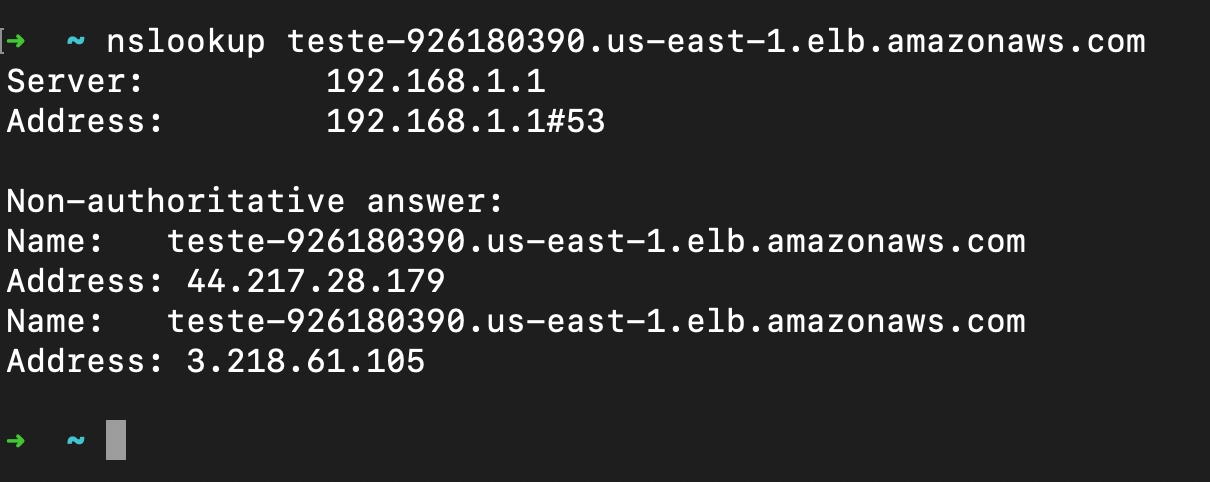Image resolution: width=1210 pixels, height=482 pixels.
Task: Click the 'Address:' label before 3.218.61.105
Action: click(86, 362)
